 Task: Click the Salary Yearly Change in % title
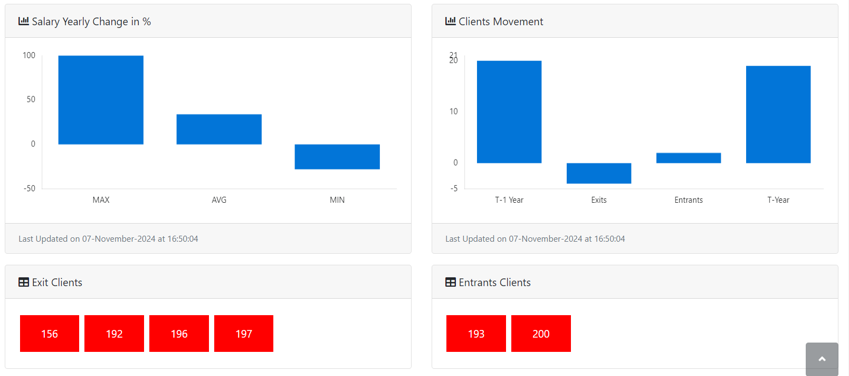pos(91,22)
